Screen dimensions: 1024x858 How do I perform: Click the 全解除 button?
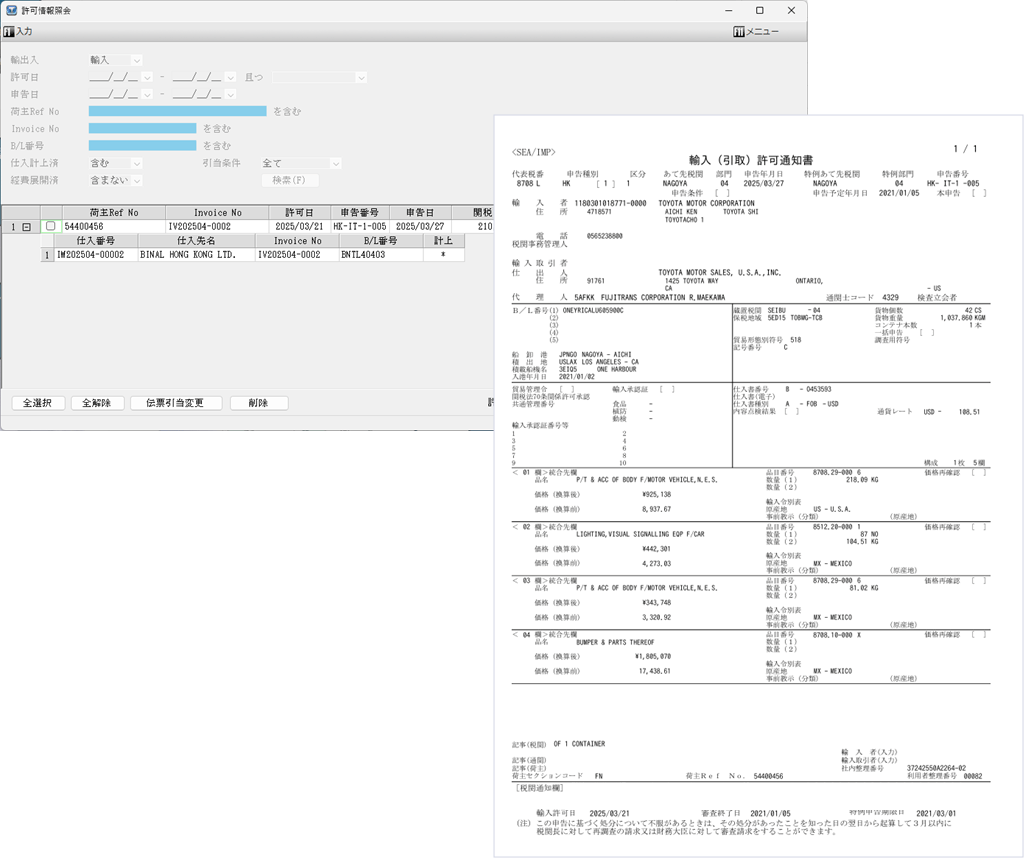tap(97, 403)
